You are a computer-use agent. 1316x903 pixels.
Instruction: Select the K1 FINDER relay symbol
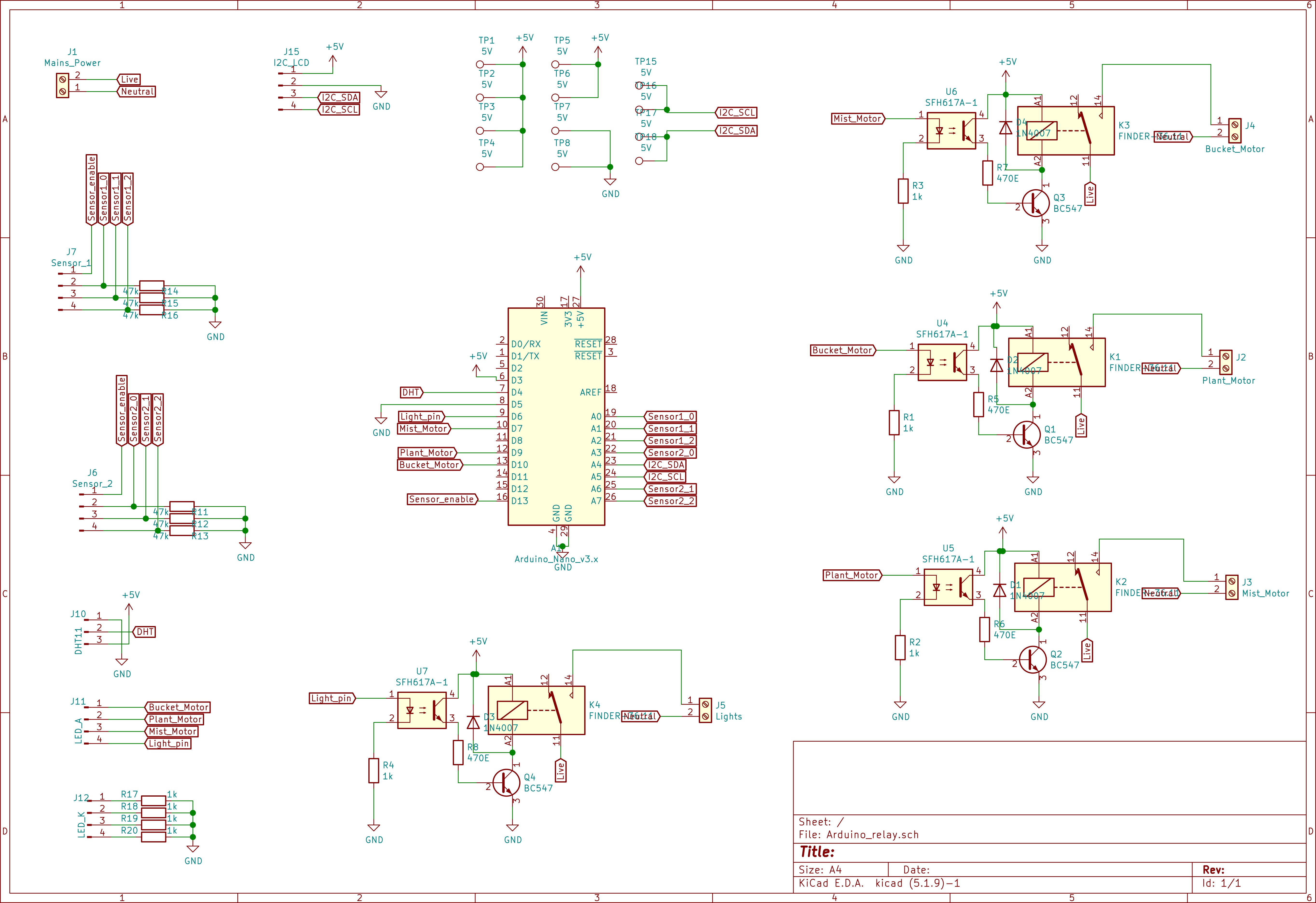pyautogui.click(x=1057, y=362)
